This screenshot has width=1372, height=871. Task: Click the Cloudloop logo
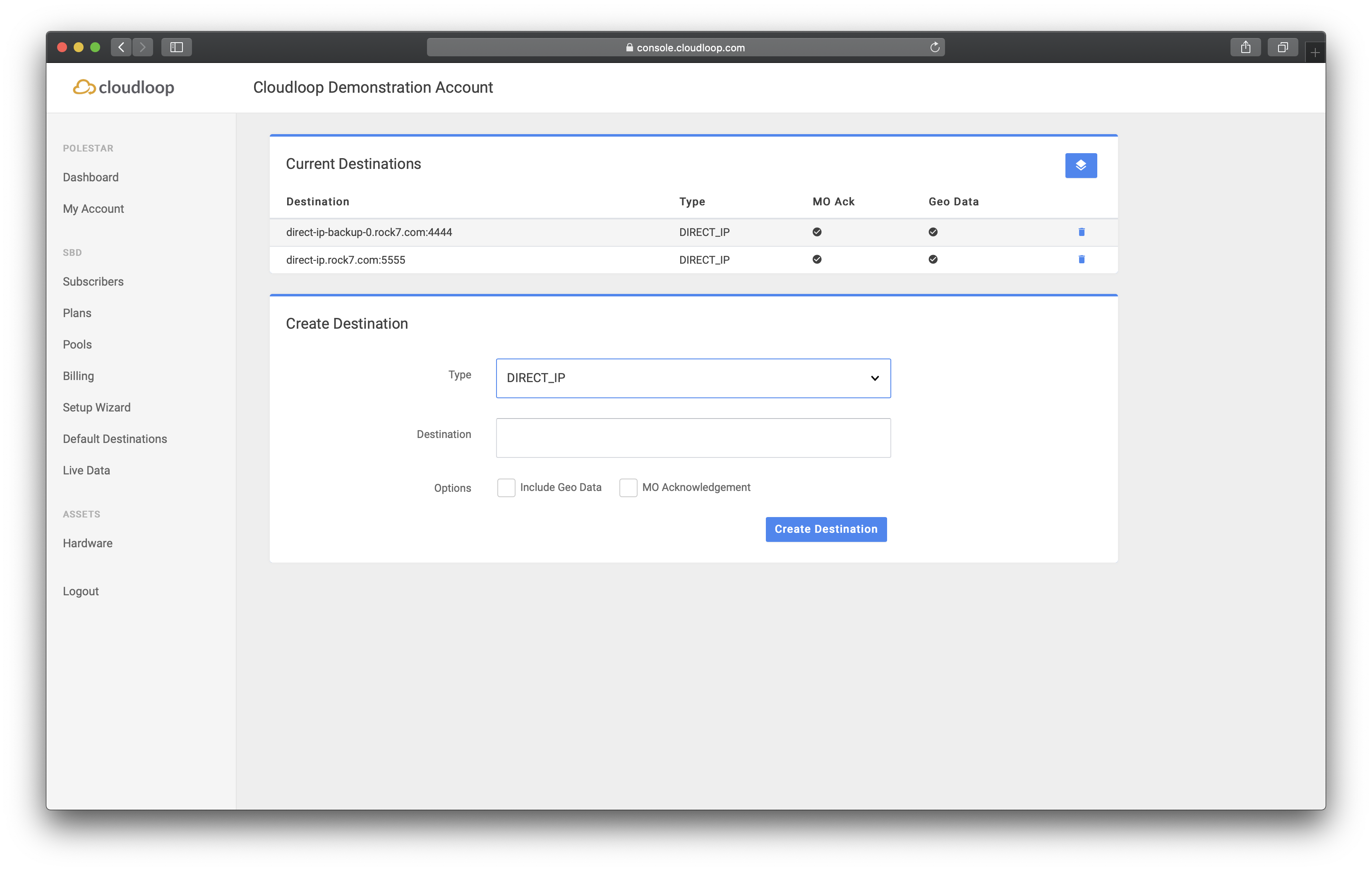(124, 87)
